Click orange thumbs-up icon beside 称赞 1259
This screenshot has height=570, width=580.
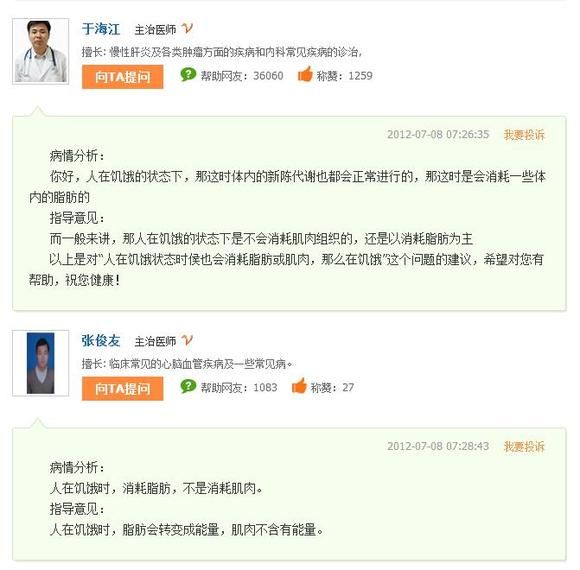click(306, 74)
